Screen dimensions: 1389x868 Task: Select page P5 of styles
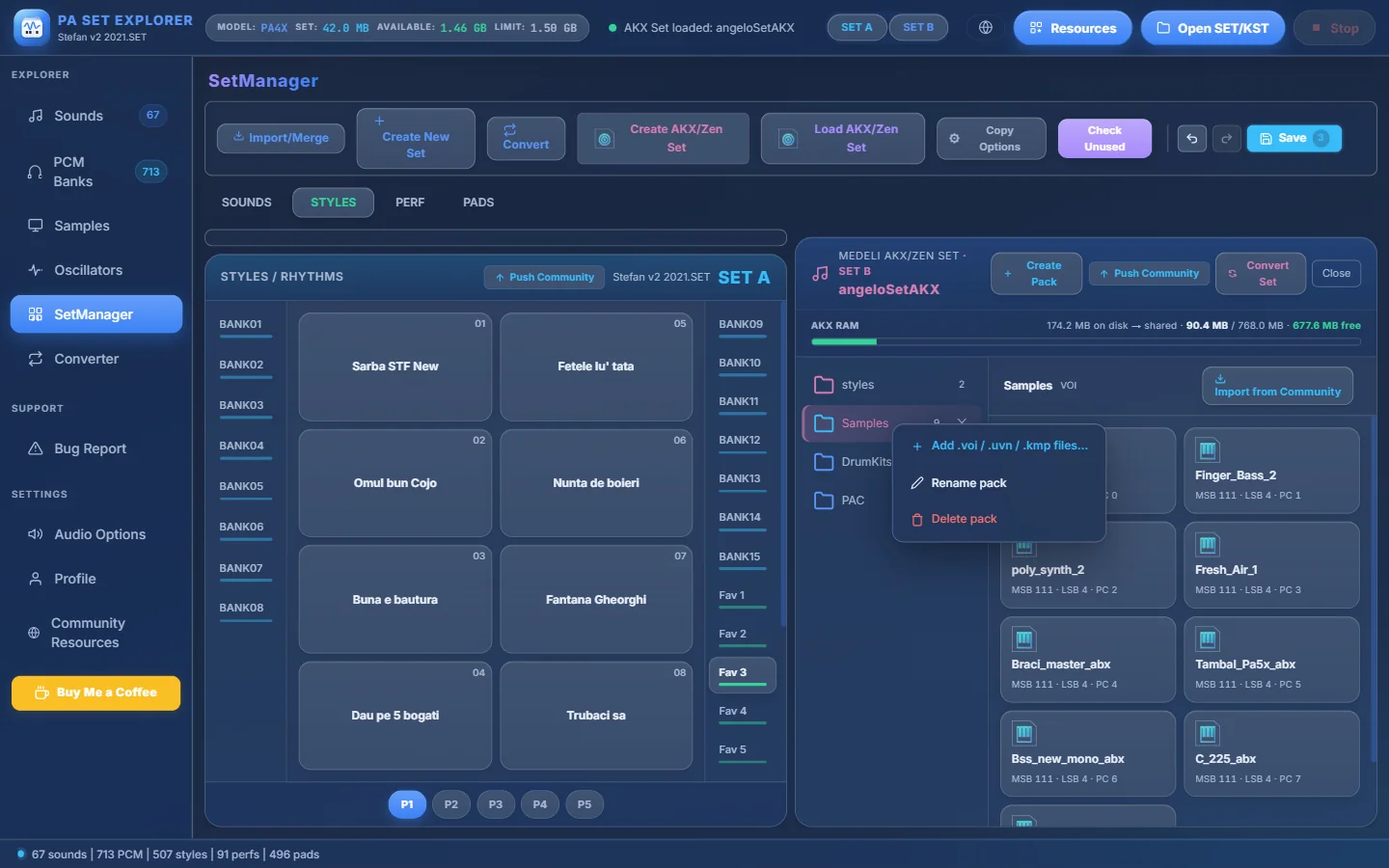[585, 804]
